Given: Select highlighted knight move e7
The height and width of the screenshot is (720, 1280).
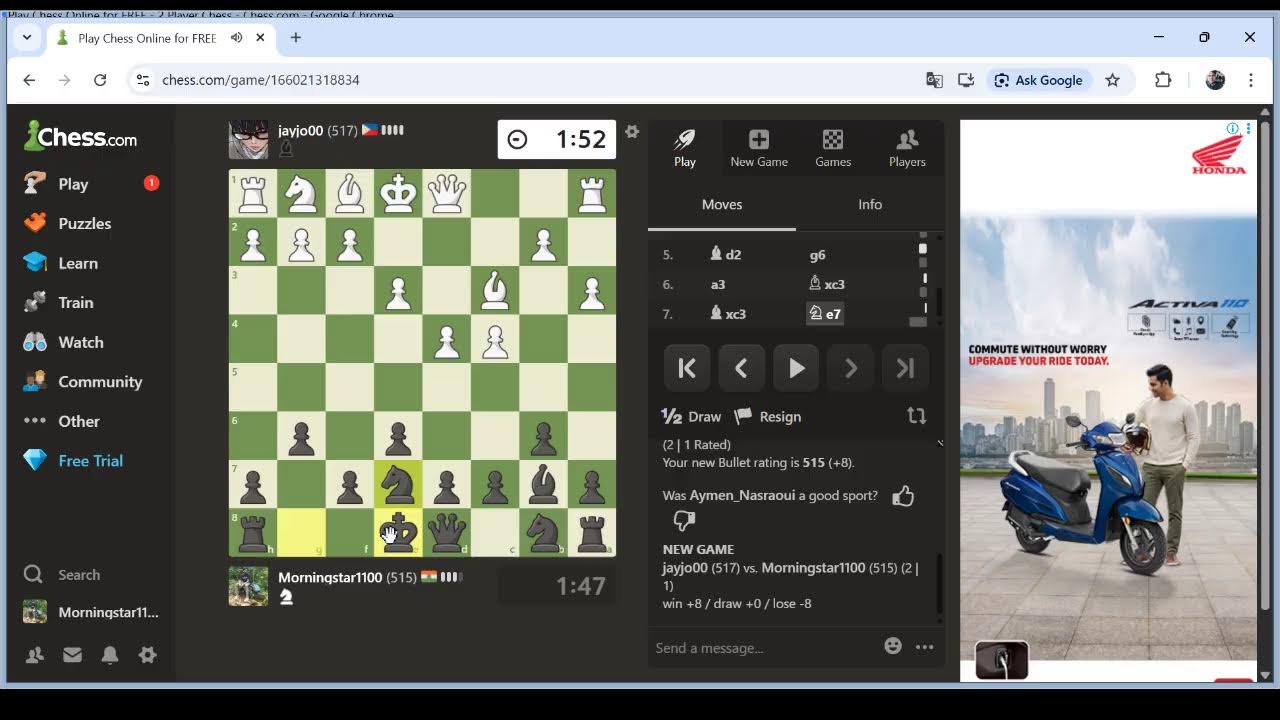Looking at the screenshot, I should pos(825,314).
